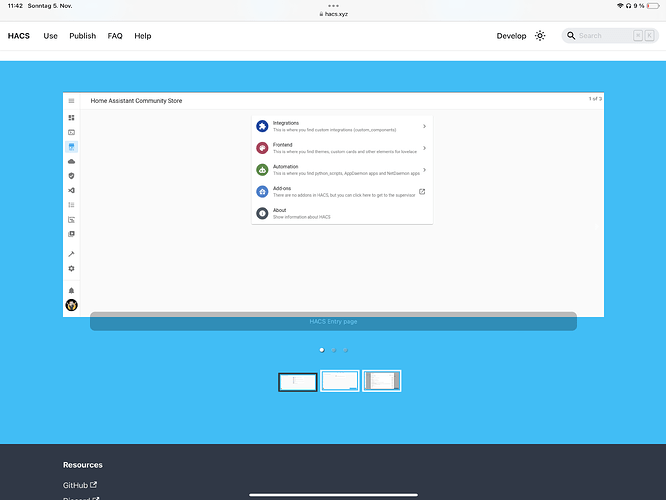
Task: Click the Overview dashboard grid icon in sidebar
Action: (x=71, y=118)
